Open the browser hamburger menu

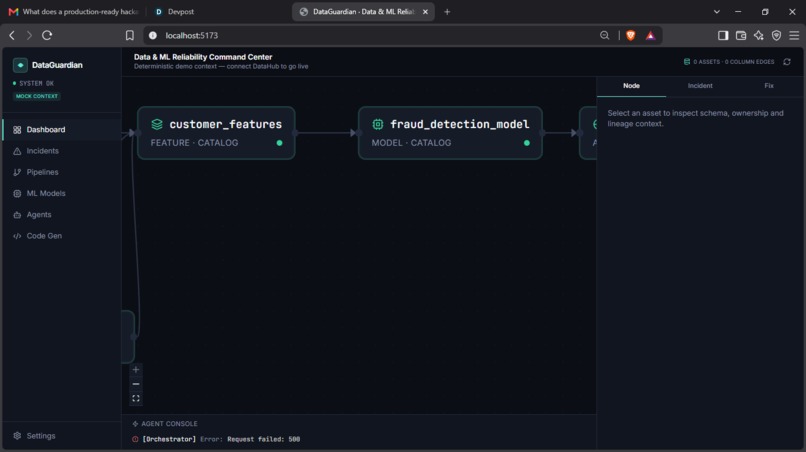794,35
